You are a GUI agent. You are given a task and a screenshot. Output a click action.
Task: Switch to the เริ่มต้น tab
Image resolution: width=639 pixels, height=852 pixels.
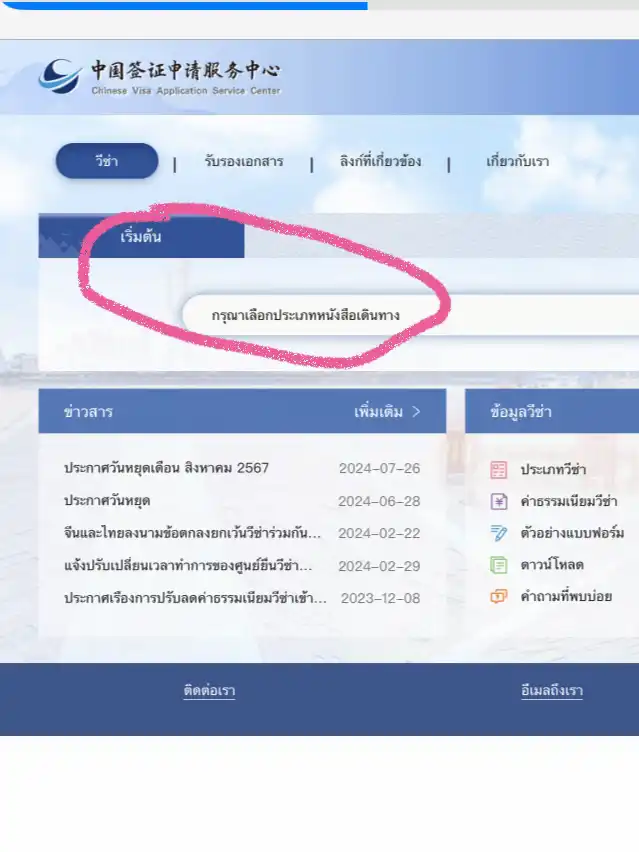141,238
